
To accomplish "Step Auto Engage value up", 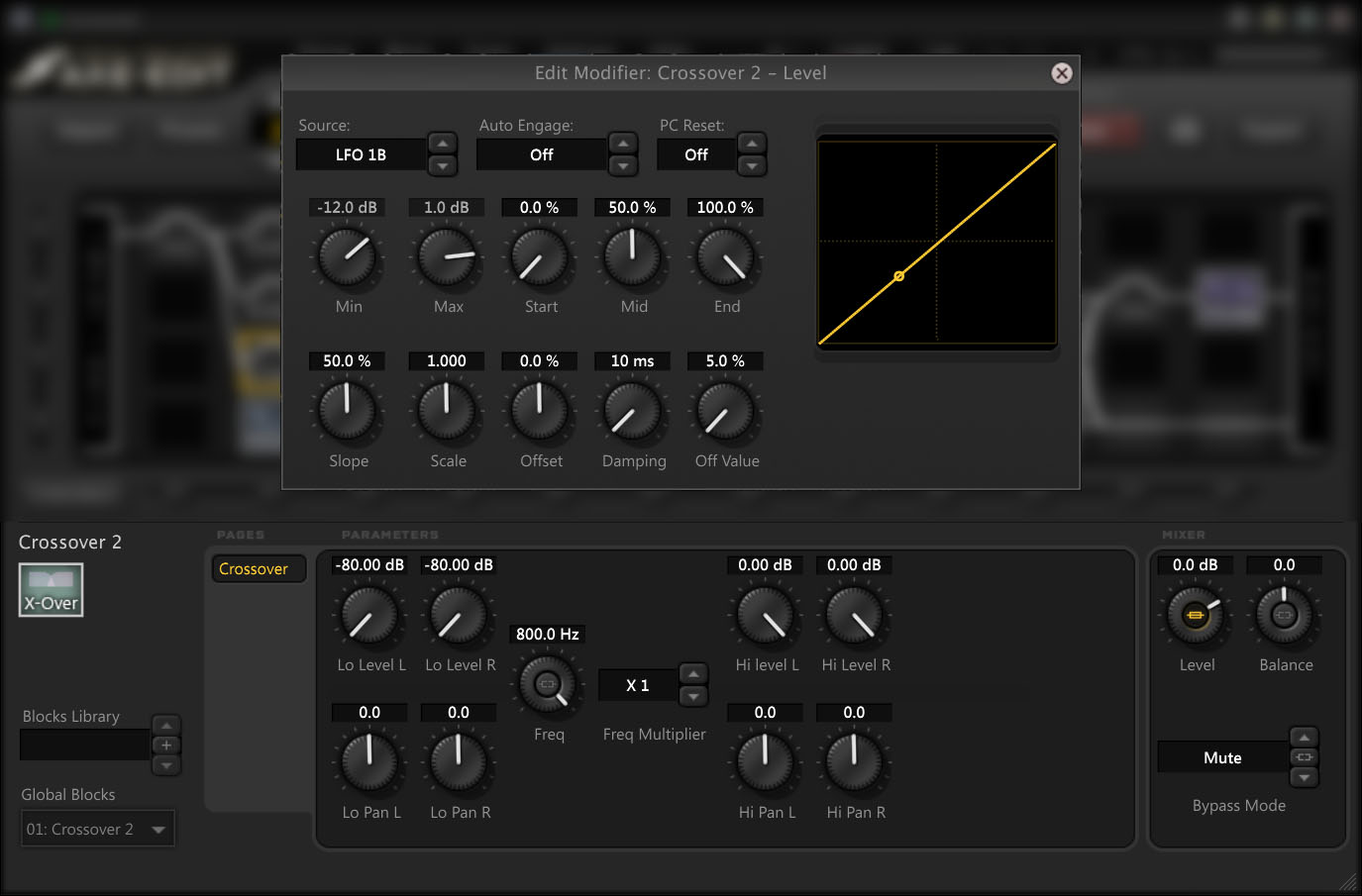I will click(x=622, y=144).
